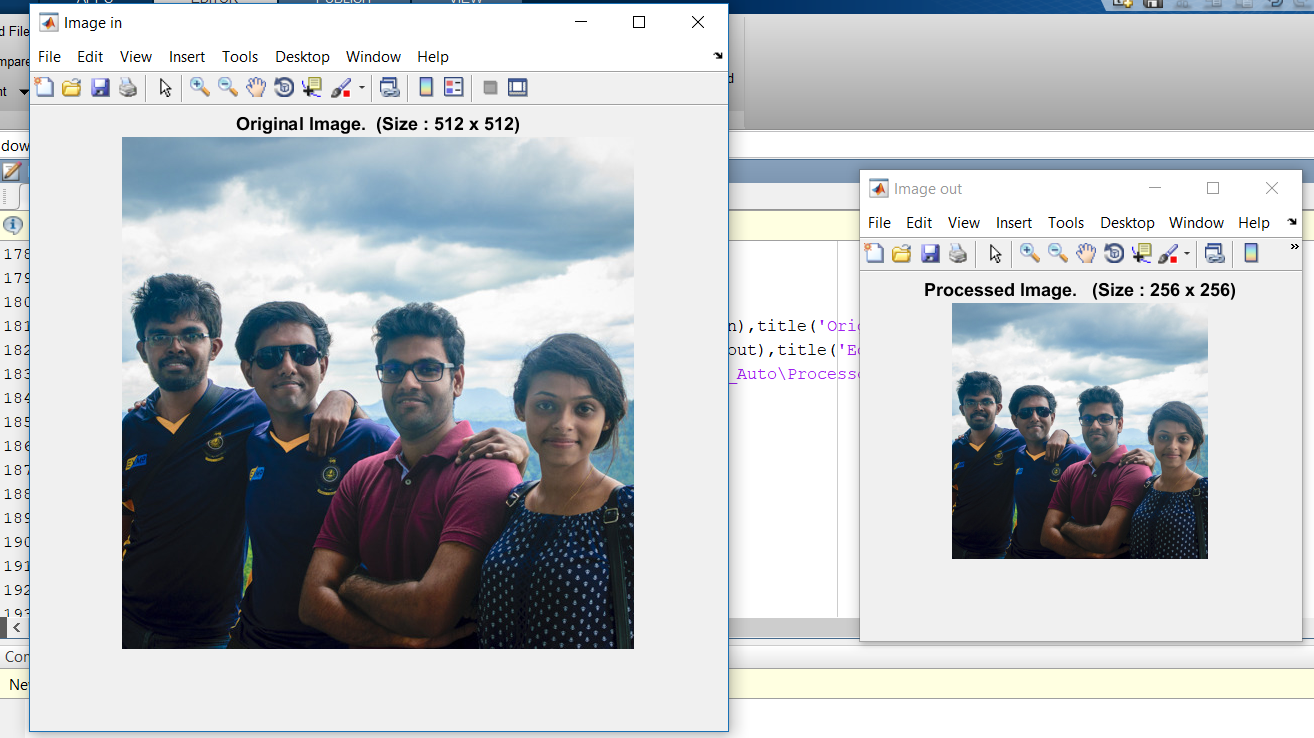Screen dimensions: 1314x738
Task: Click the processed 256 x 256 image
Action: [1080, 431]
